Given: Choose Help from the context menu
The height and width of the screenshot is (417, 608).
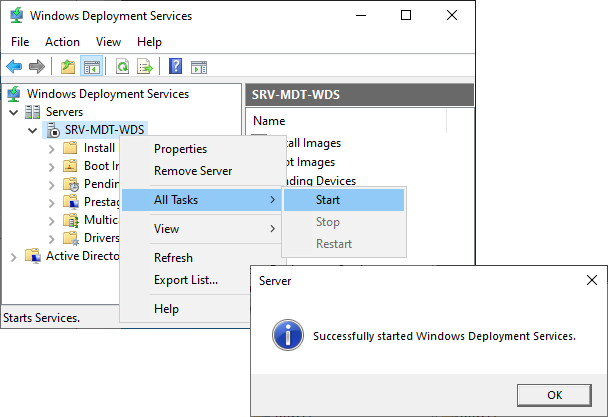Looking at the screenshot, I should [x=186, y=309].
